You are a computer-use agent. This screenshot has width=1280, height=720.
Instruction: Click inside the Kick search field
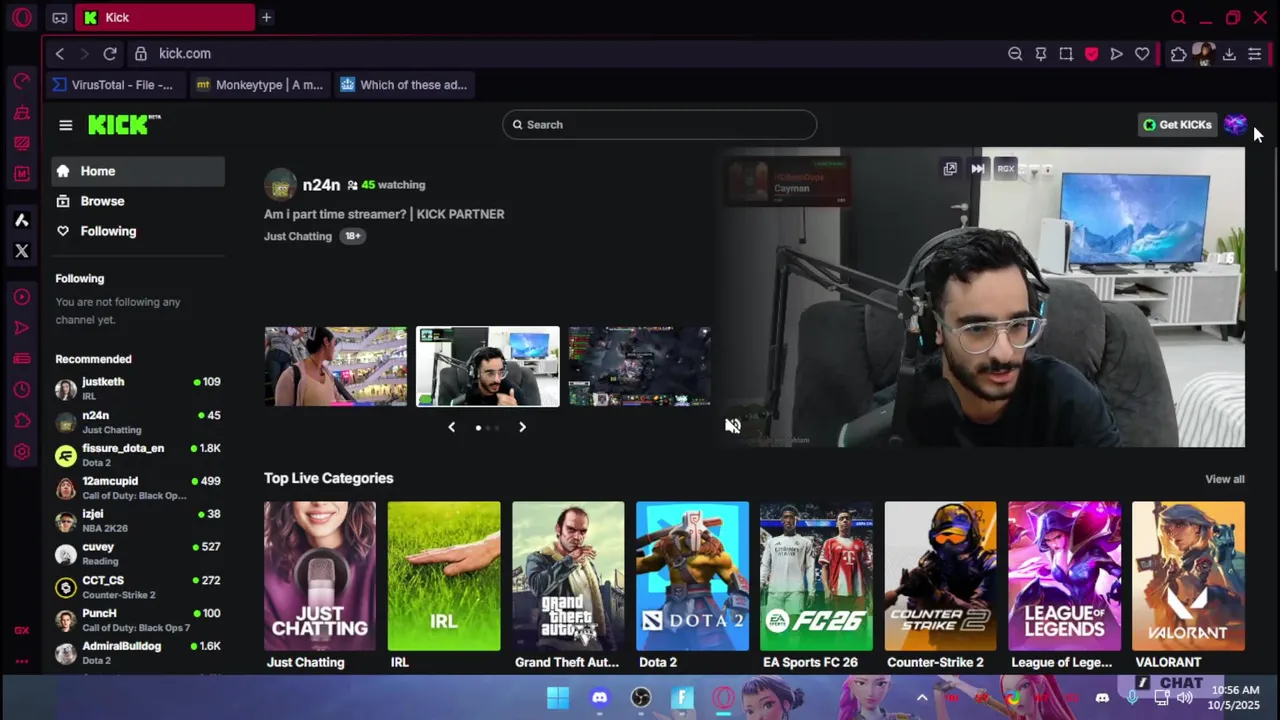pyautogui.click(x=660, y=125)
